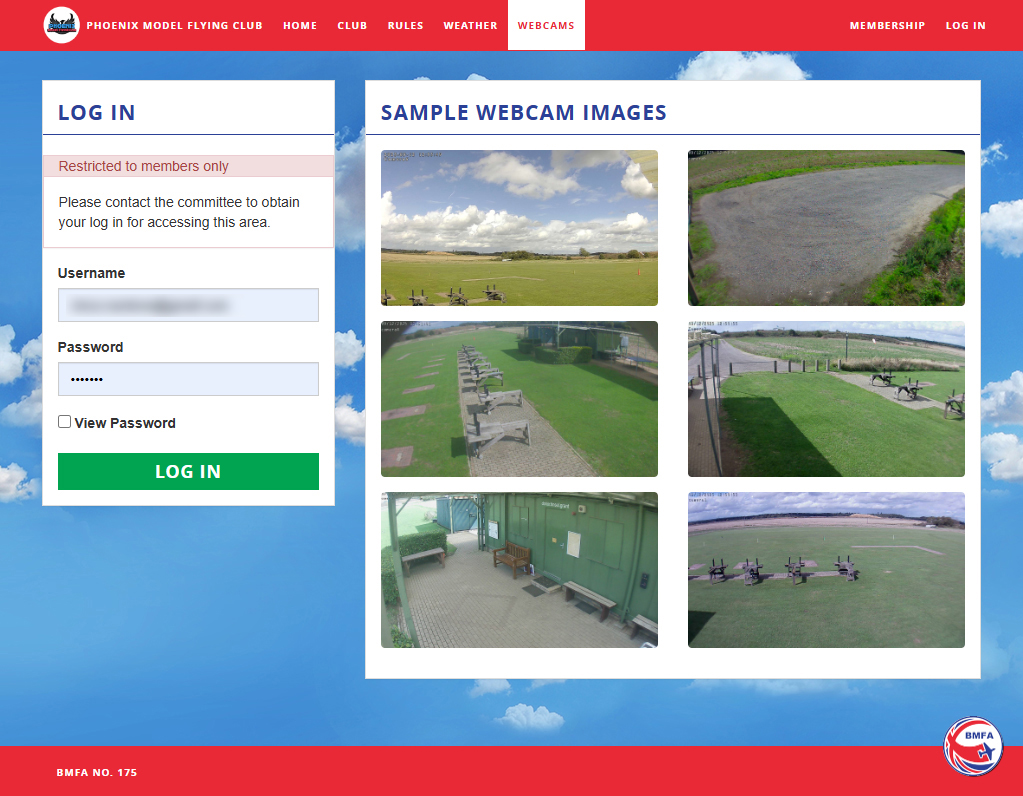Click Log In in top navigation

965,26
